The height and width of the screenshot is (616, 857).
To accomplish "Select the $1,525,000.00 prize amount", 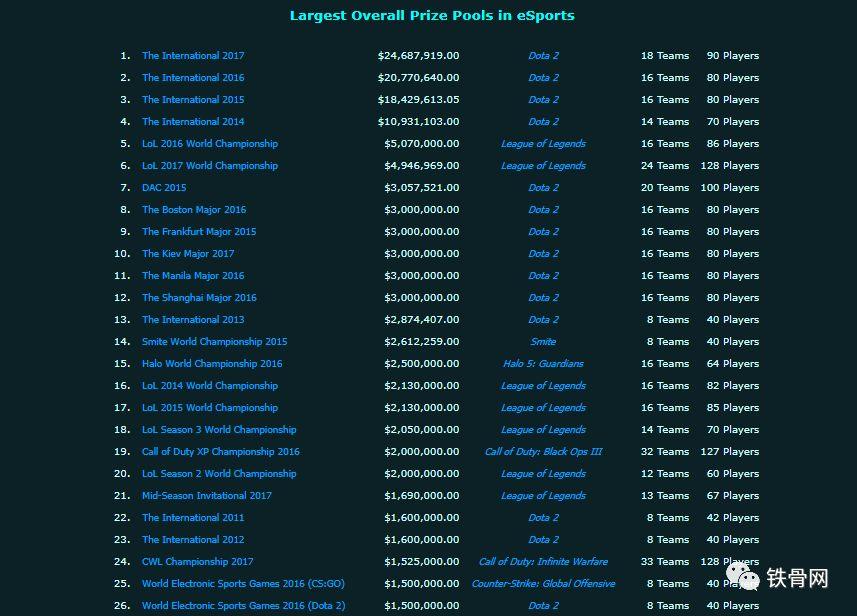I will [421, 561].
